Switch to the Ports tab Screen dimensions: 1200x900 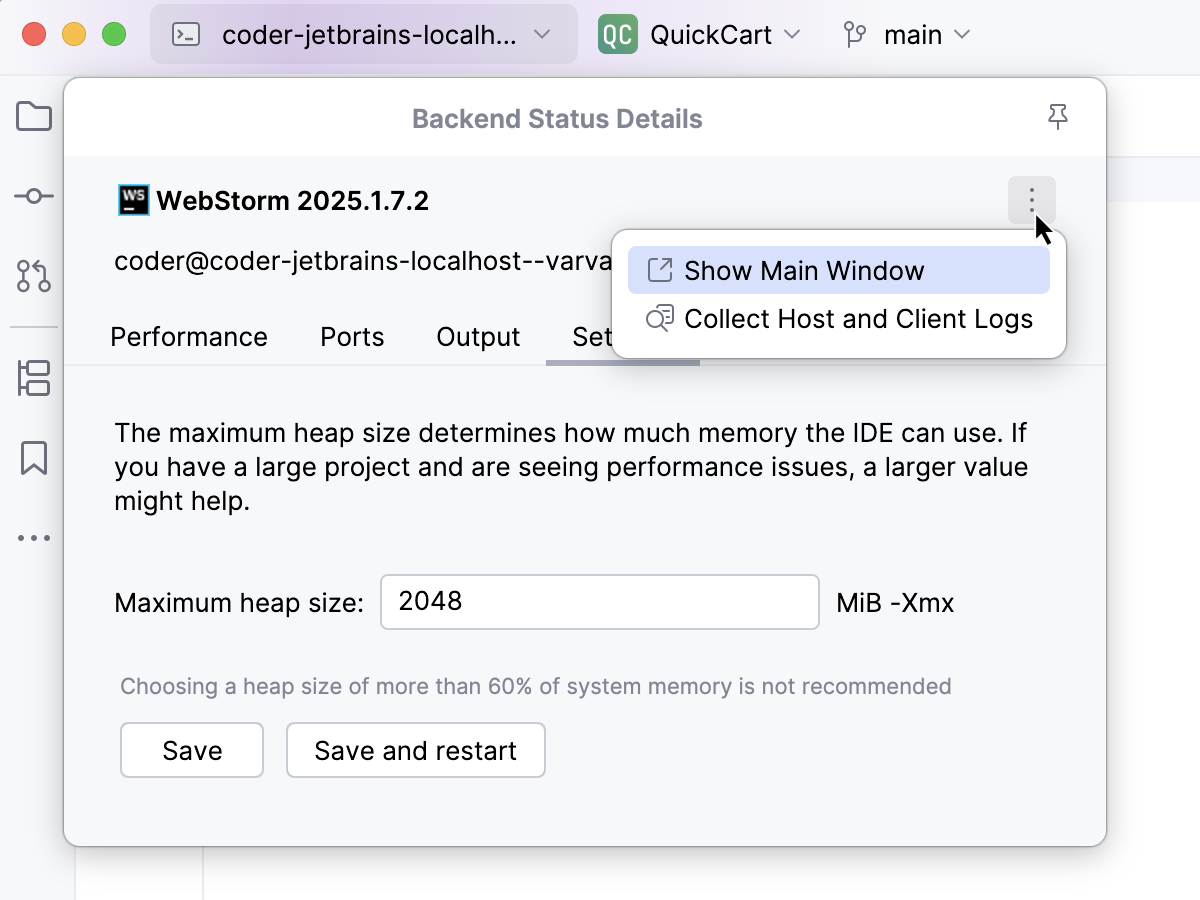(x=352, y=337)
